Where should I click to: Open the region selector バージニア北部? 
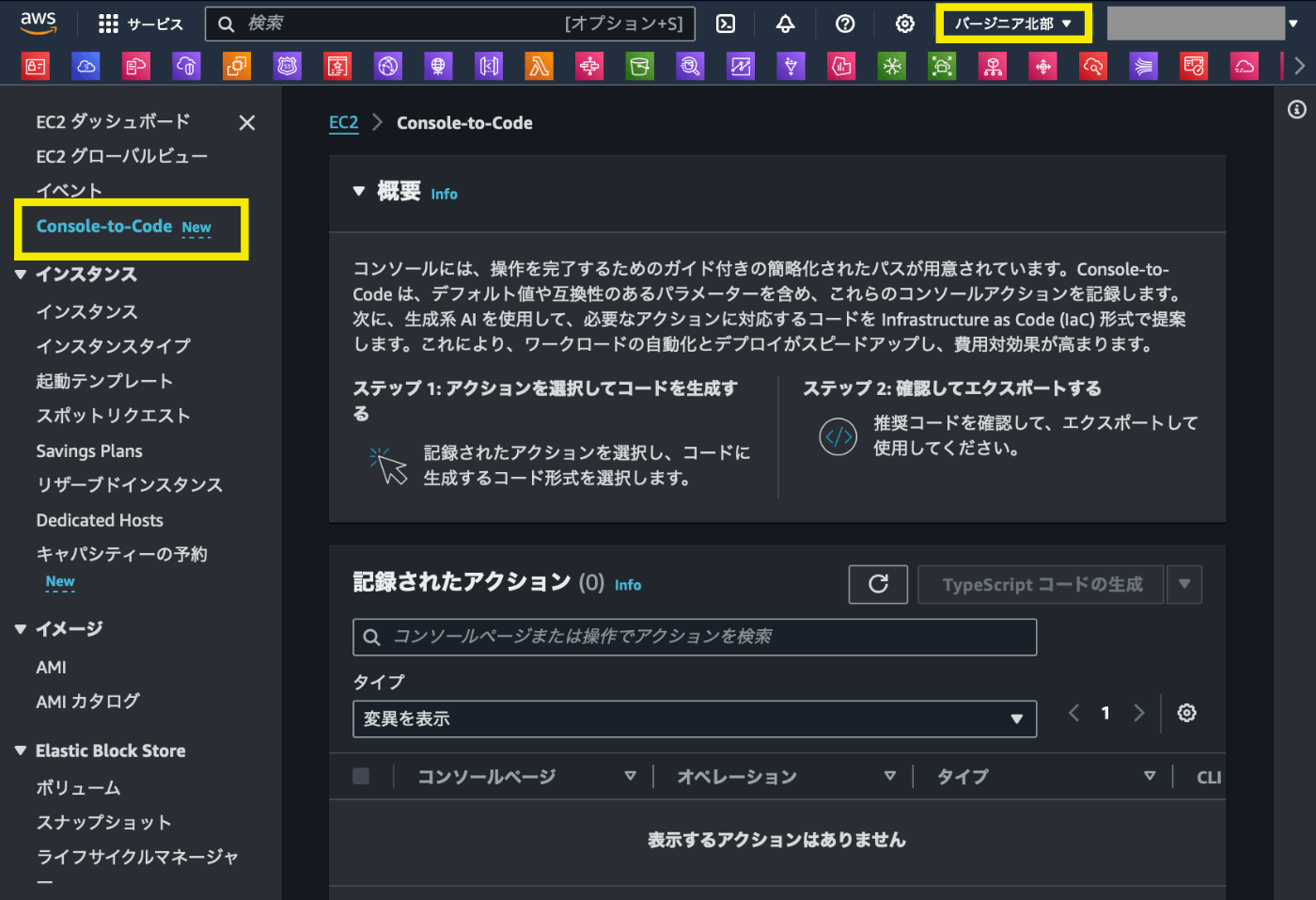pyautogui.click(x=1013, y=24)
